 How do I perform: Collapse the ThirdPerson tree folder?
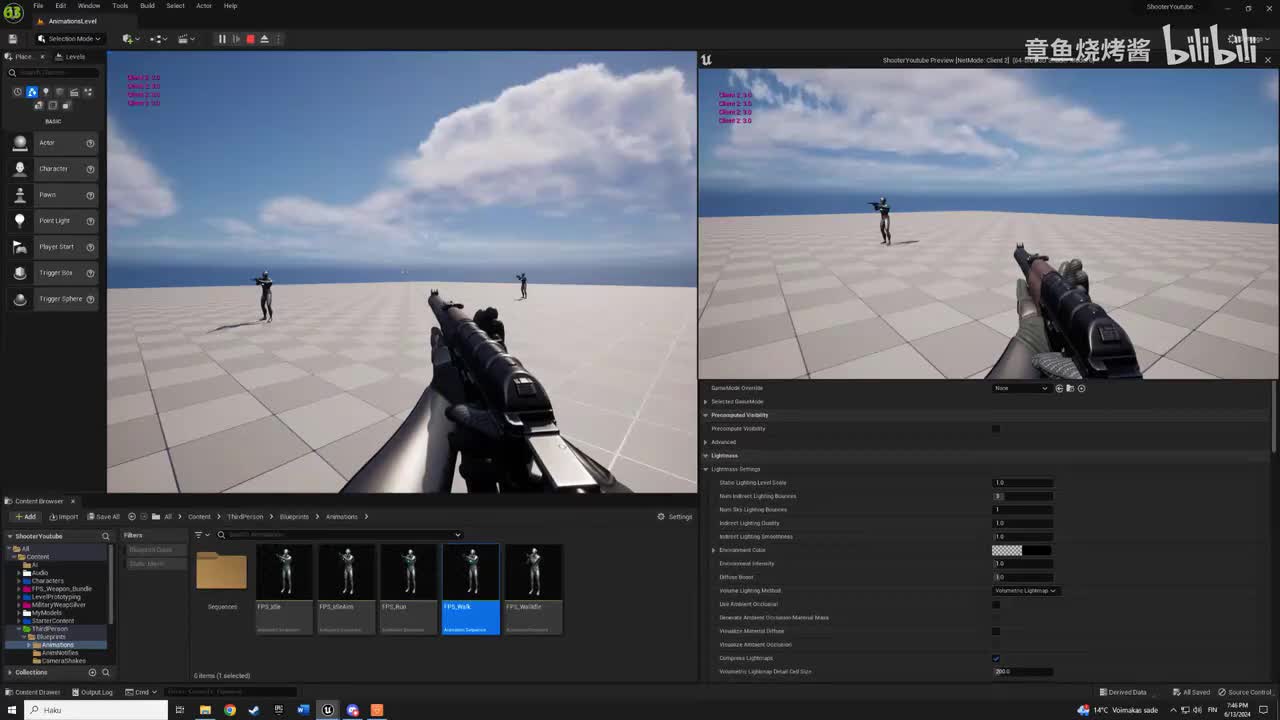click(20, 629)
